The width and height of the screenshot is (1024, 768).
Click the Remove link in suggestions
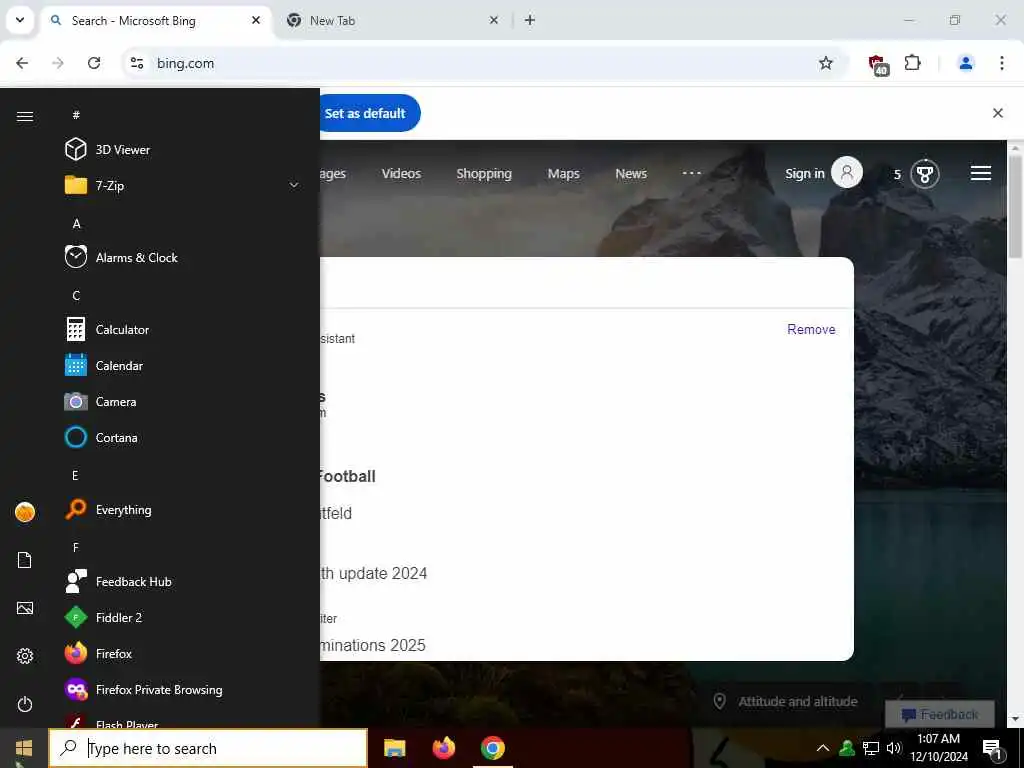click(x=811, y=329)
